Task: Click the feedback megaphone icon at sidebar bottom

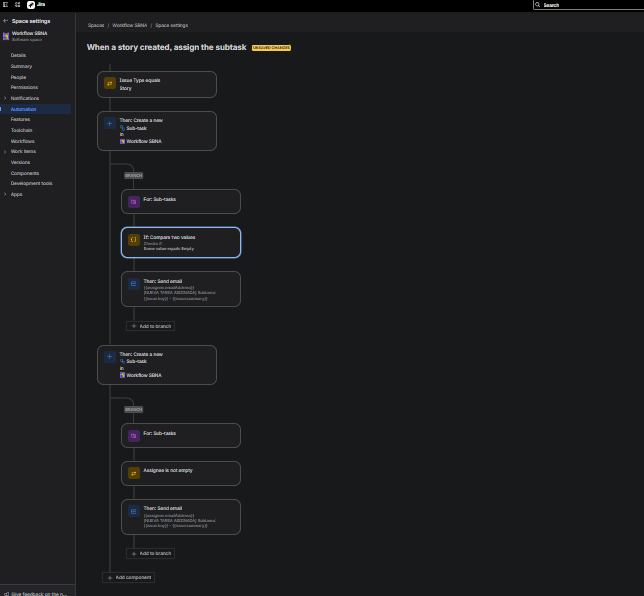Action: point(6,594)
